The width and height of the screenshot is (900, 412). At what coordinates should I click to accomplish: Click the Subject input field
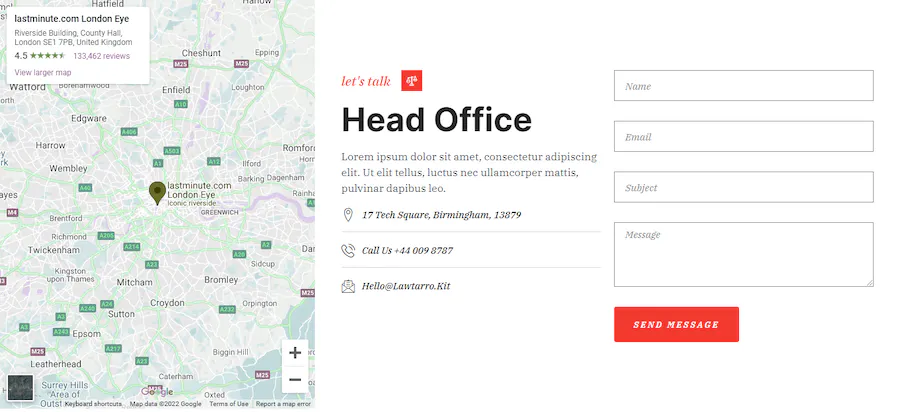[x=743, y=187]
